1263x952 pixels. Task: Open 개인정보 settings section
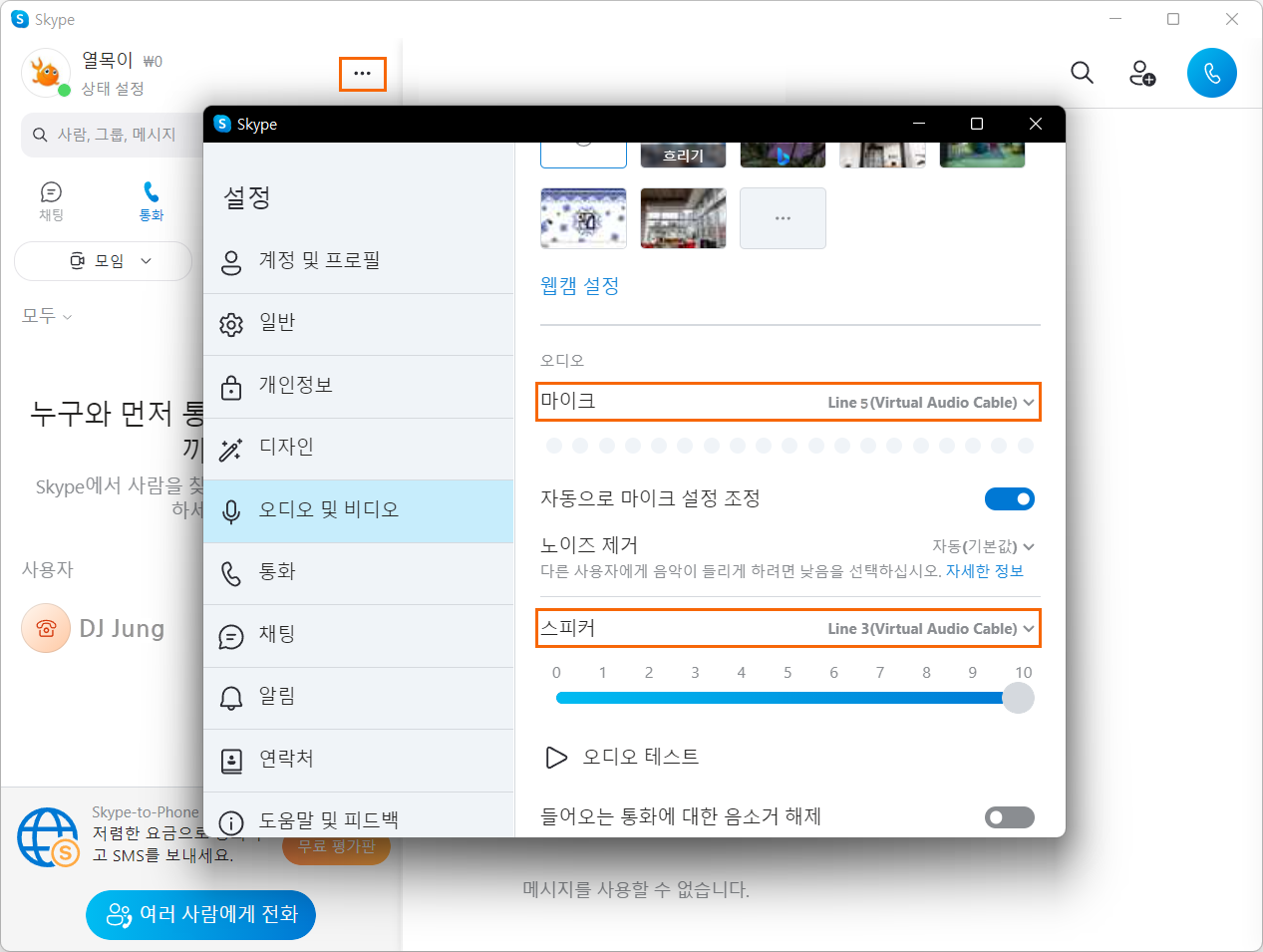(359, 387)
